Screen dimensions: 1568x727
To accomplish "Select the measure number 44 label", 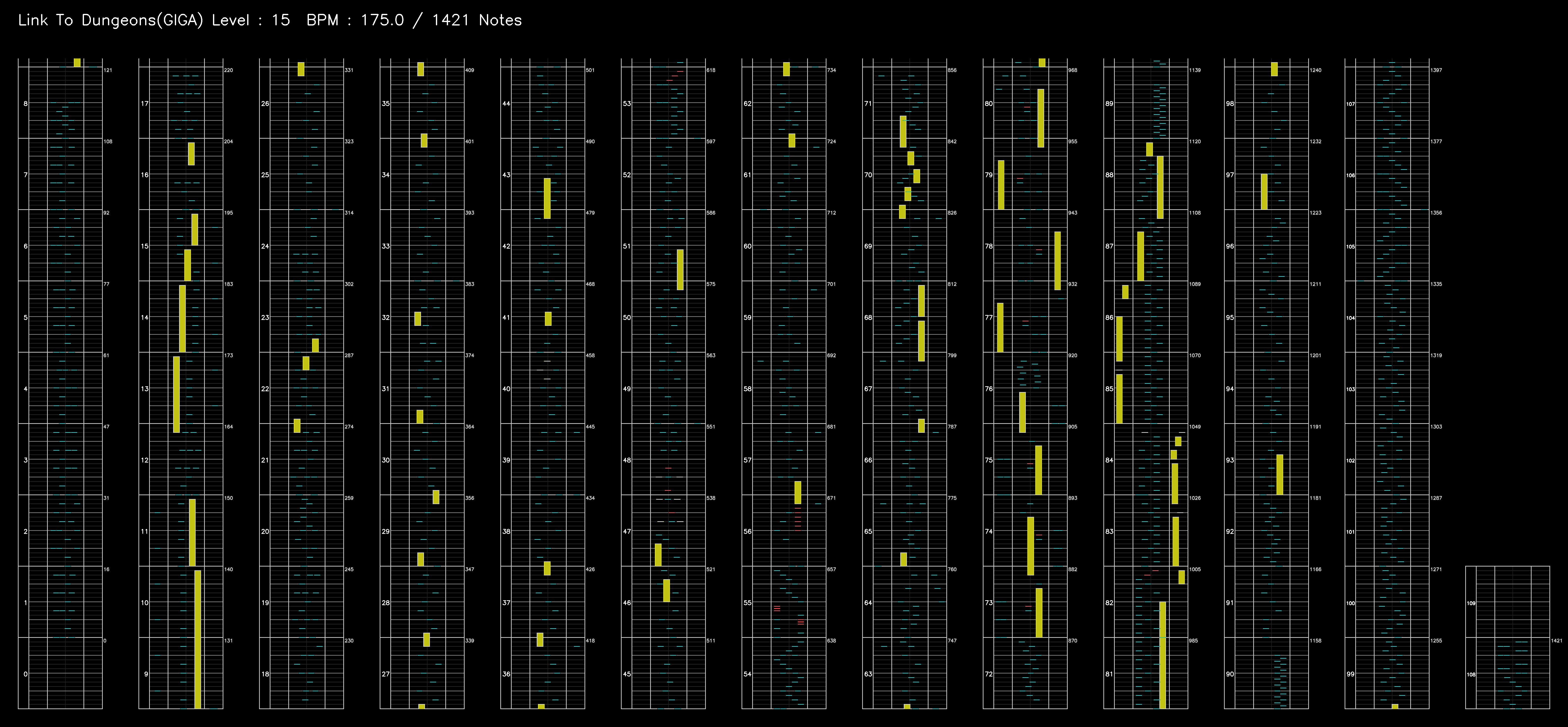I will pos(506,104).
